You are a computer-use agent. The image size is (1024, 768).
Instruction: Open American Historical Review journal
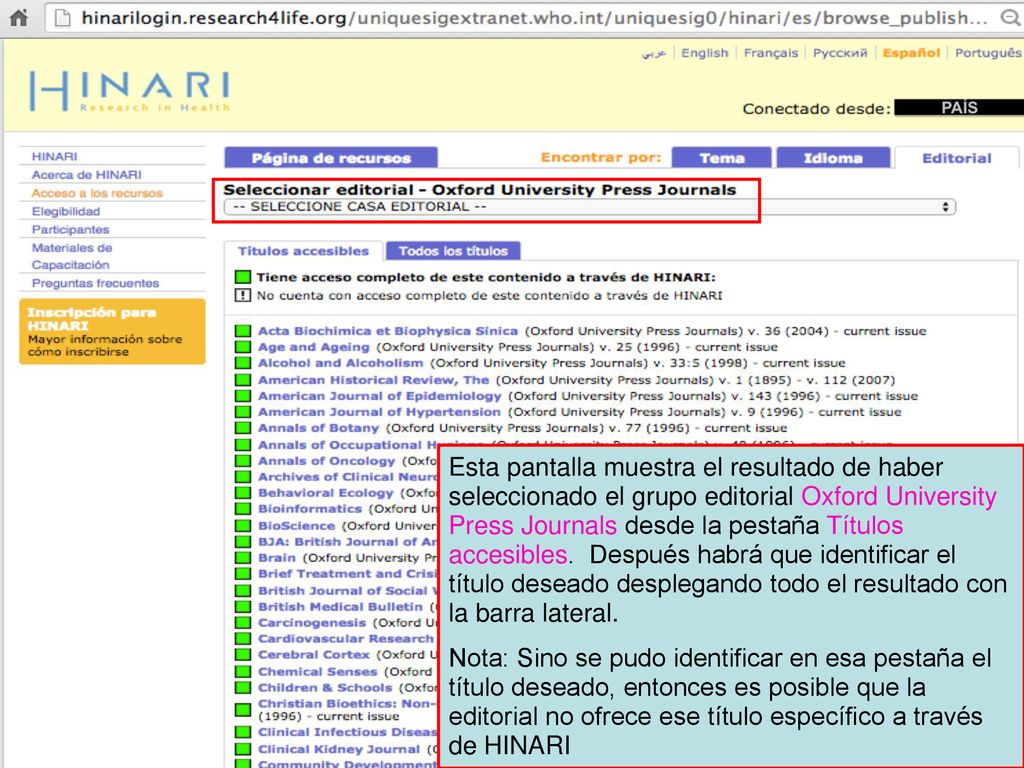point(374,380)
